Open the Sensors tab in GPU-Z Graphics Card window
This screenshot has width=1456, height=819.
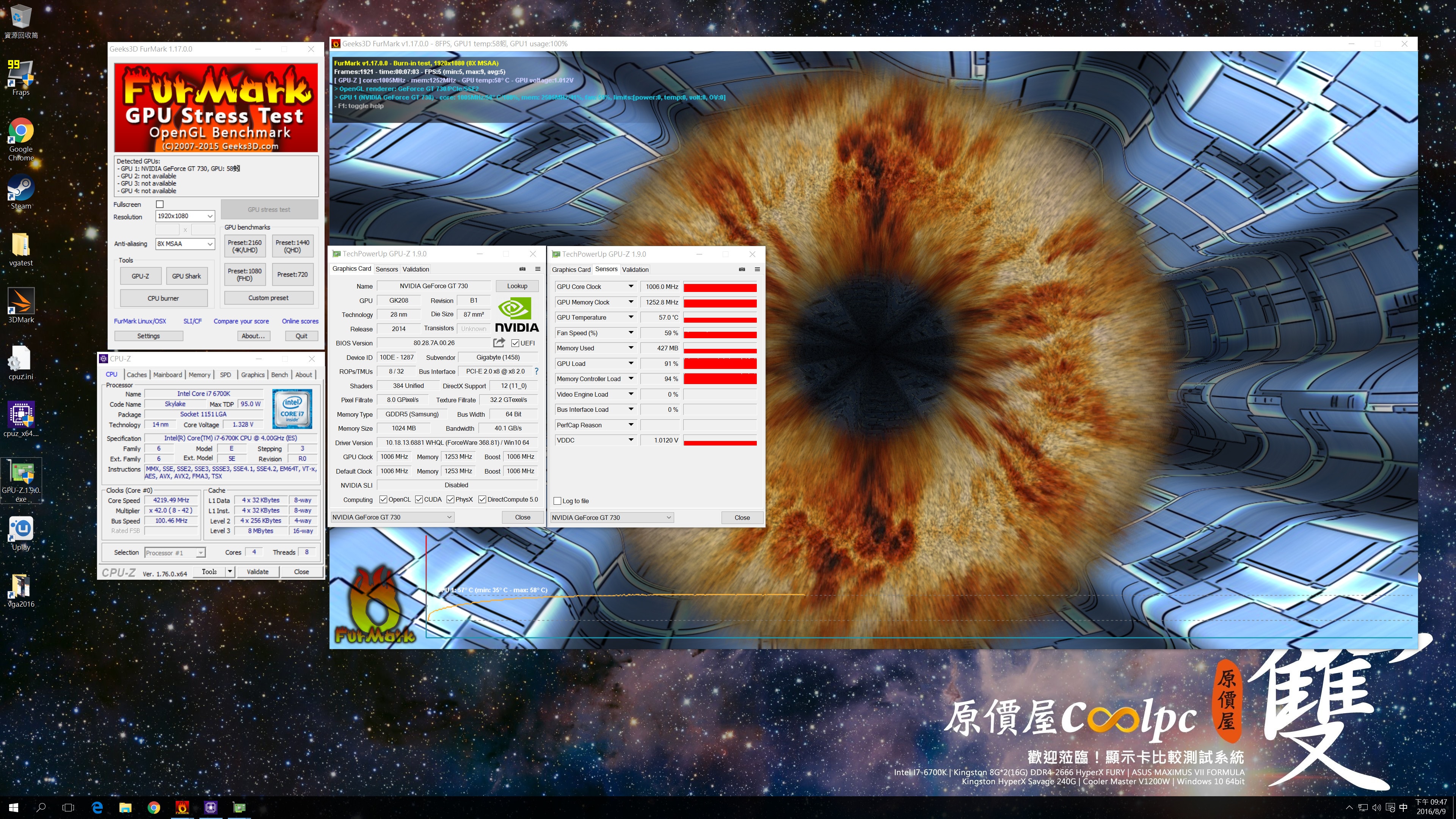[387, 270]
